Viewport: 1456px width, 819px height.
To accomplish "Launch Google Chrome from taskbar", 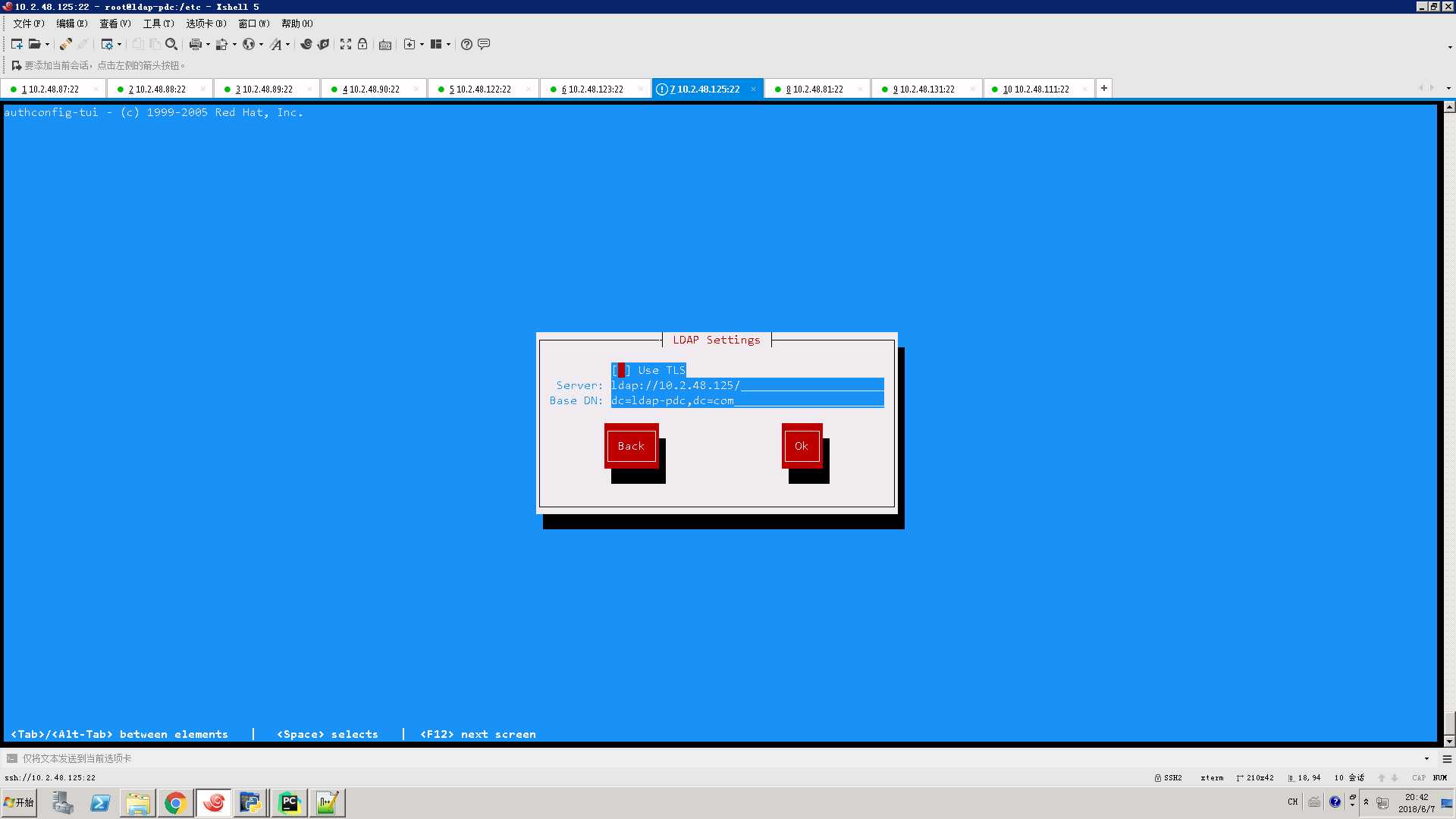I will (175, 803).
